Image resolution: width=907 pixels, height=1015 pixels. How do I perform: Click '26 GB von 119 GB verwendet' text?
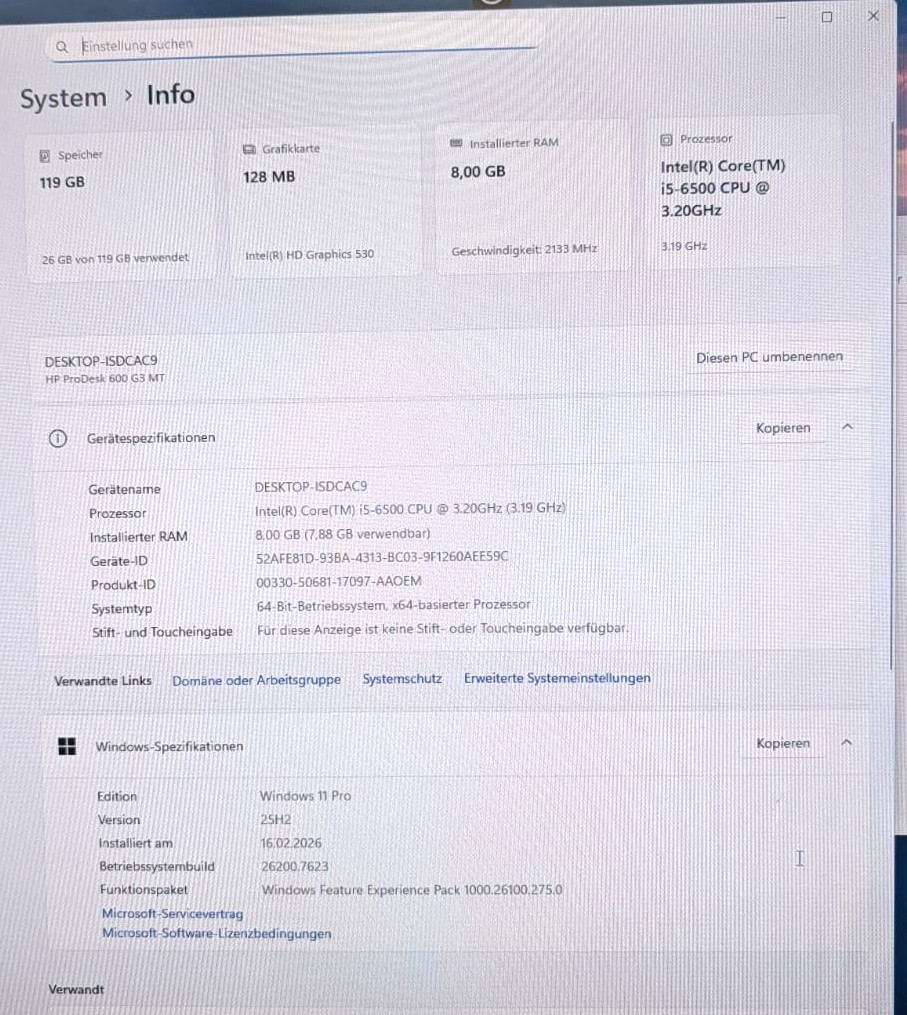[115, 258]
